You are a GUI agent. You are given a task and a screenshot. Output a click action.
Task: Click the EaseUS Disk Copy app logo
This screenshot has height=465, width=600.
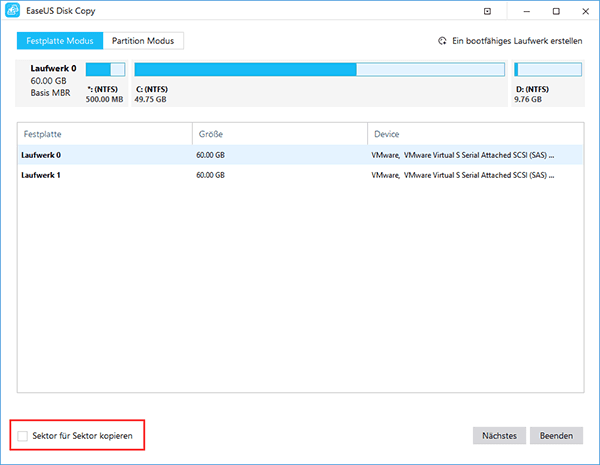pos(12,10)
